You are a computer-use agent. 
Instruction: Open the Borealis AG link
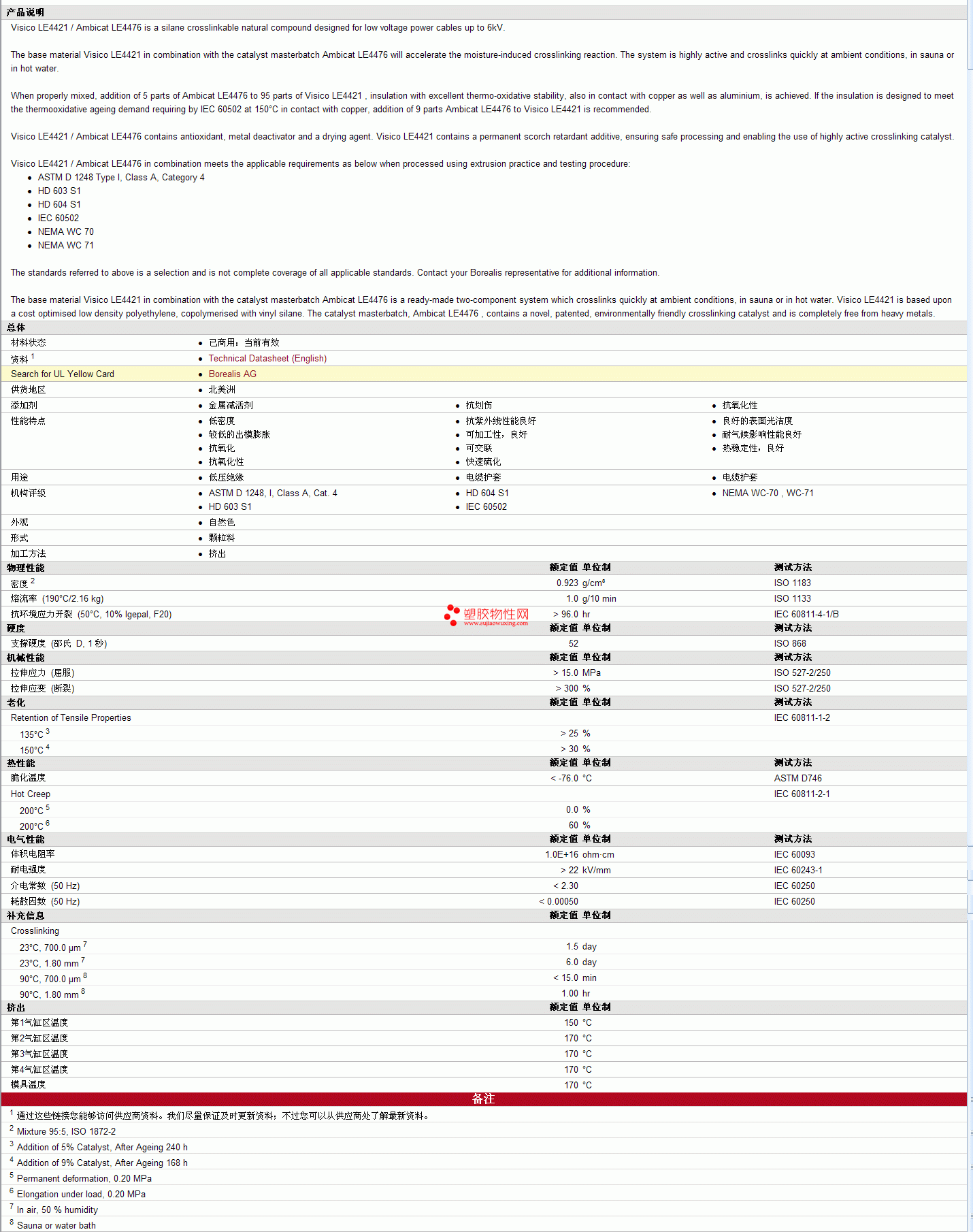point(233,374)
